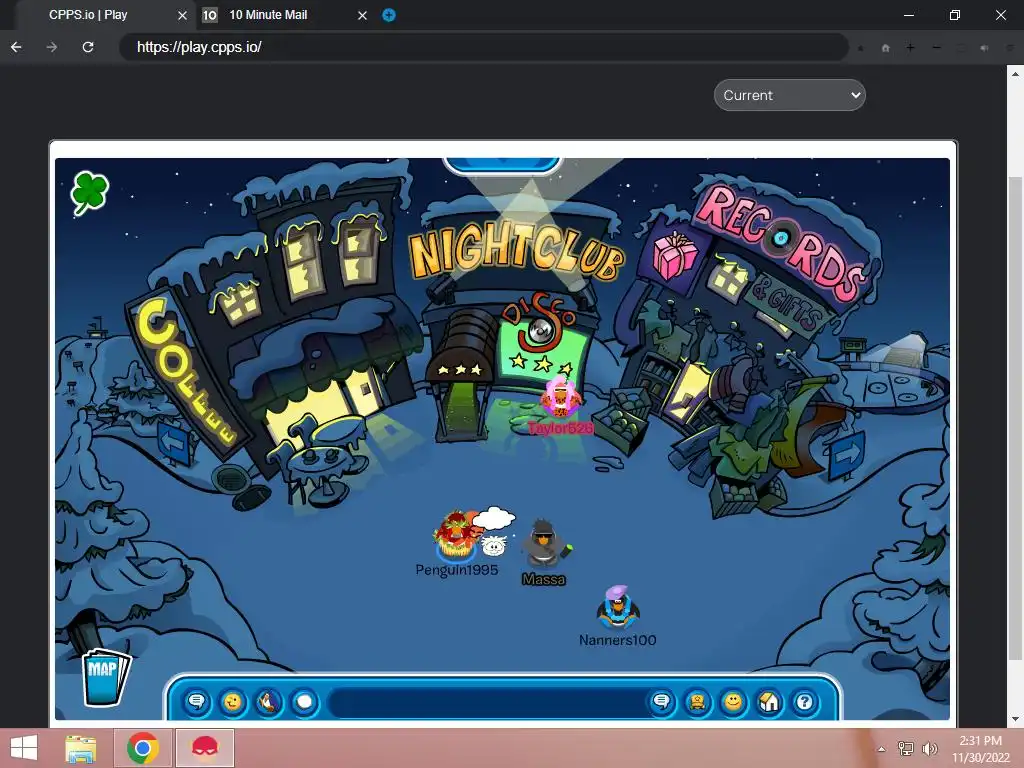Click the right arrow direction sign

point(846,454)
